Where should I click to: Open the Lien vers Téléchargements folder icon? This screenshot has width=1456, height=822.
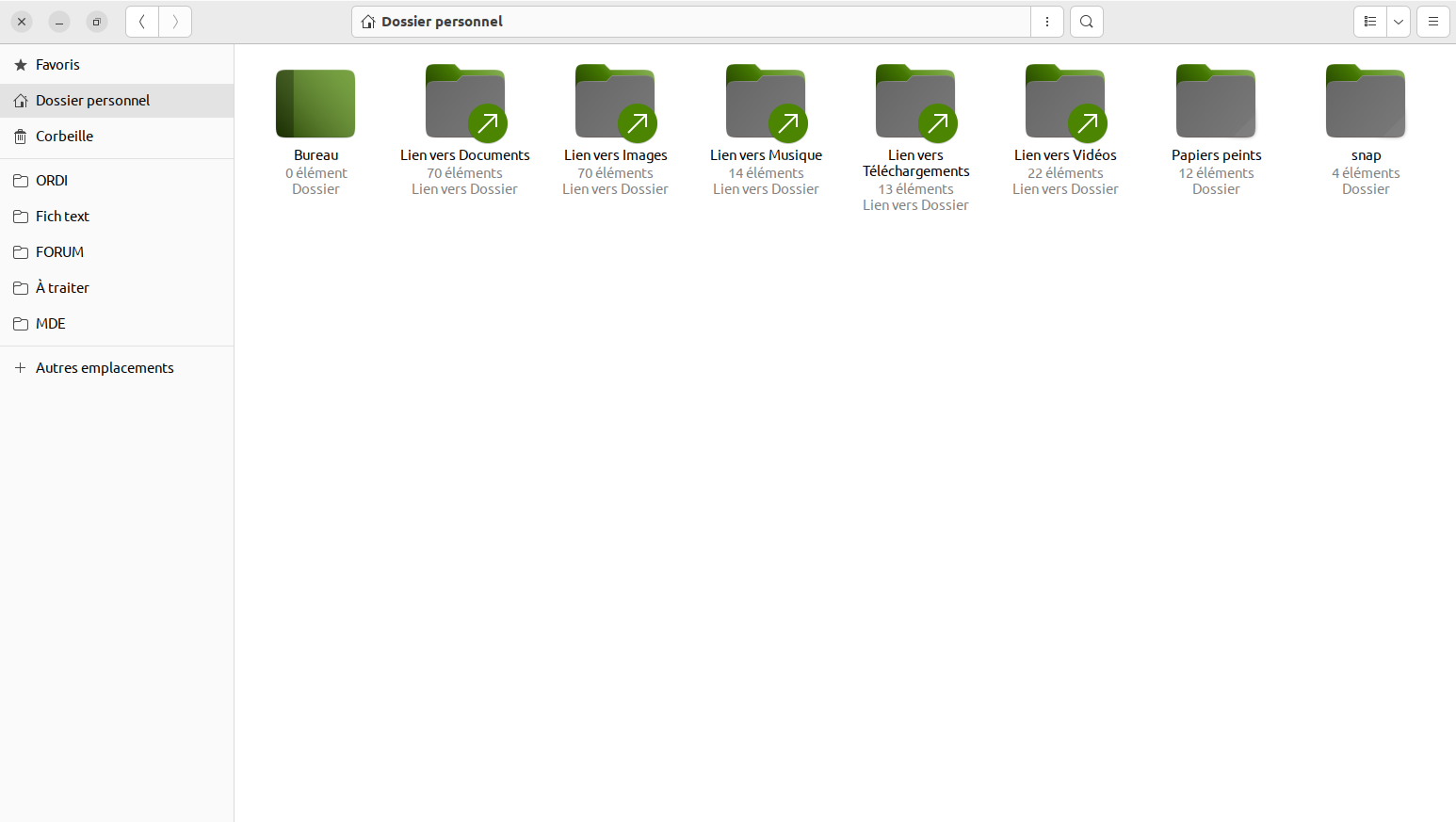[x=915, y=103]
